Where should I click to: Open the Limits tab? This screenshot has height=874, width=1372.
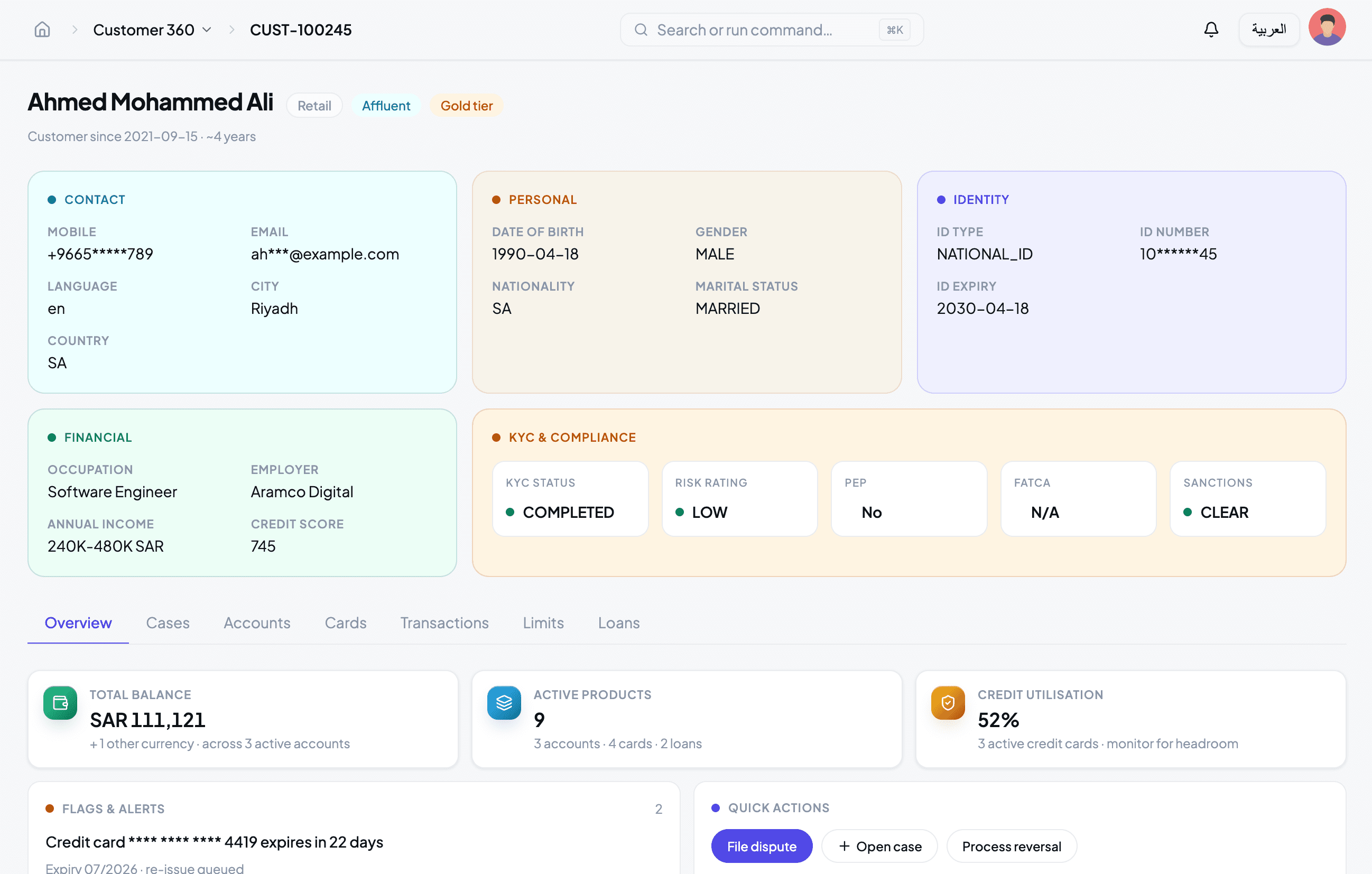[543, 623]
